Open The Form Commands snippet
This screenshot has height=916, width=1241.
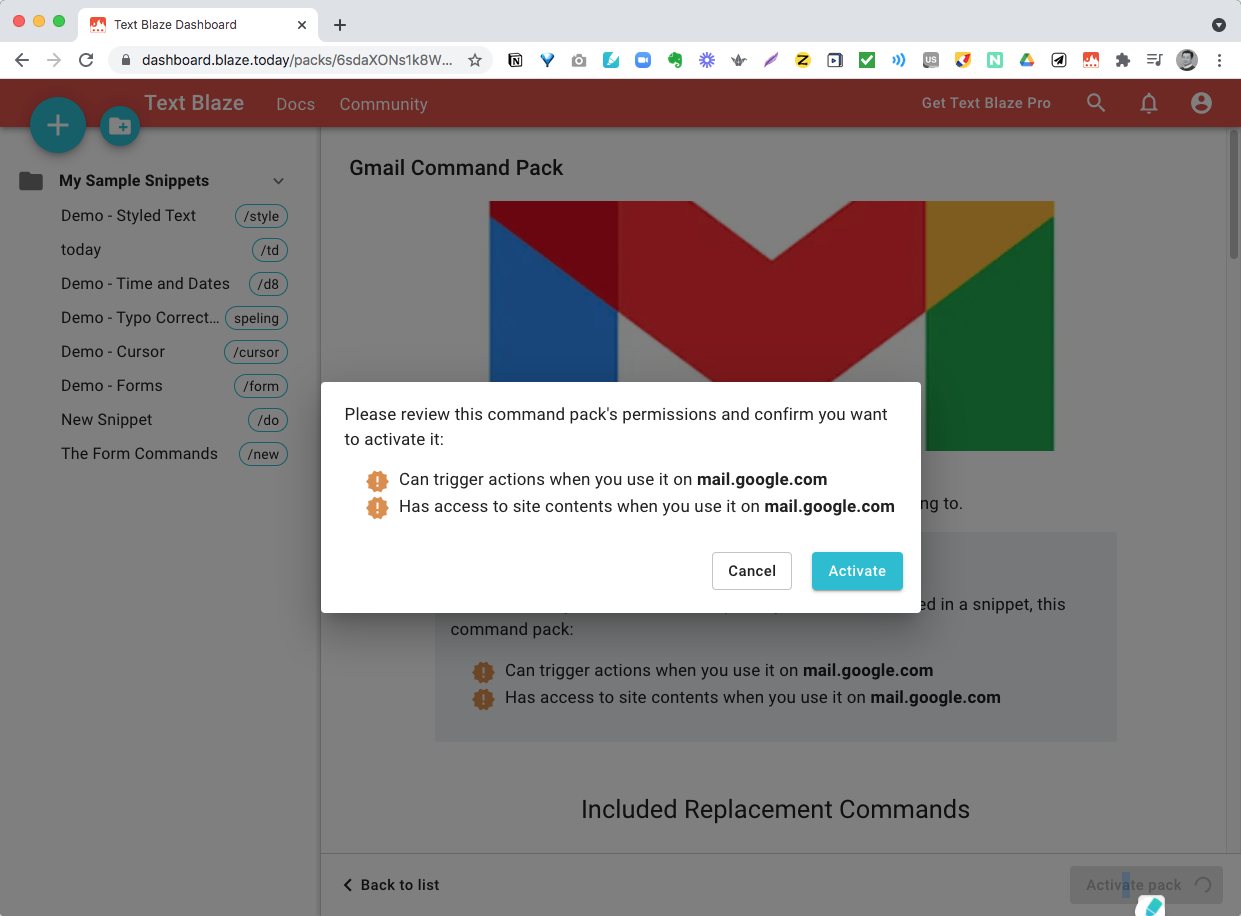(x=139, y=453)
